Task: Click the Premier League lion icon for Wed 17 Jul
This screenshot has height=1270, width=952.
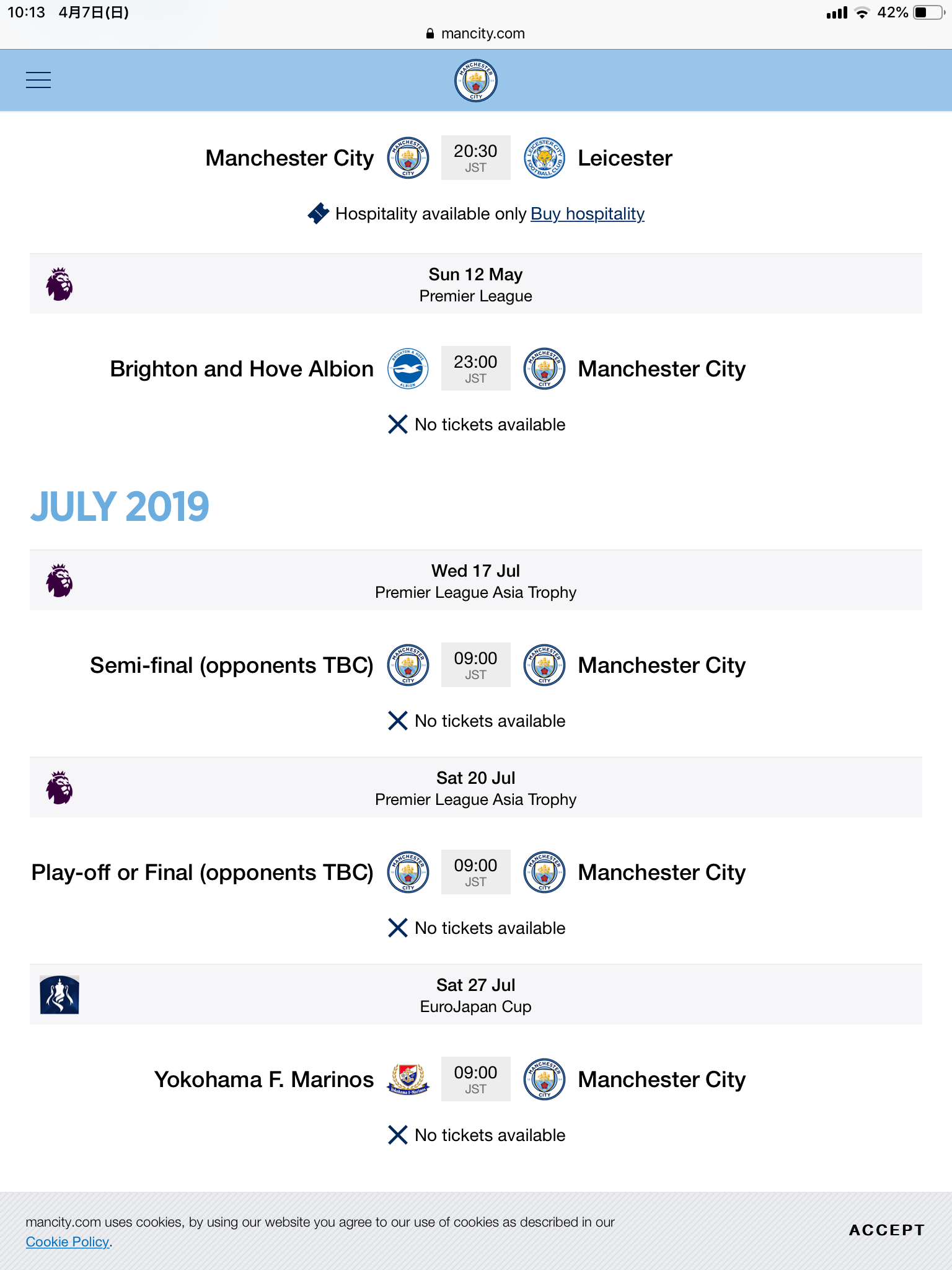Action: click(59, 581)
